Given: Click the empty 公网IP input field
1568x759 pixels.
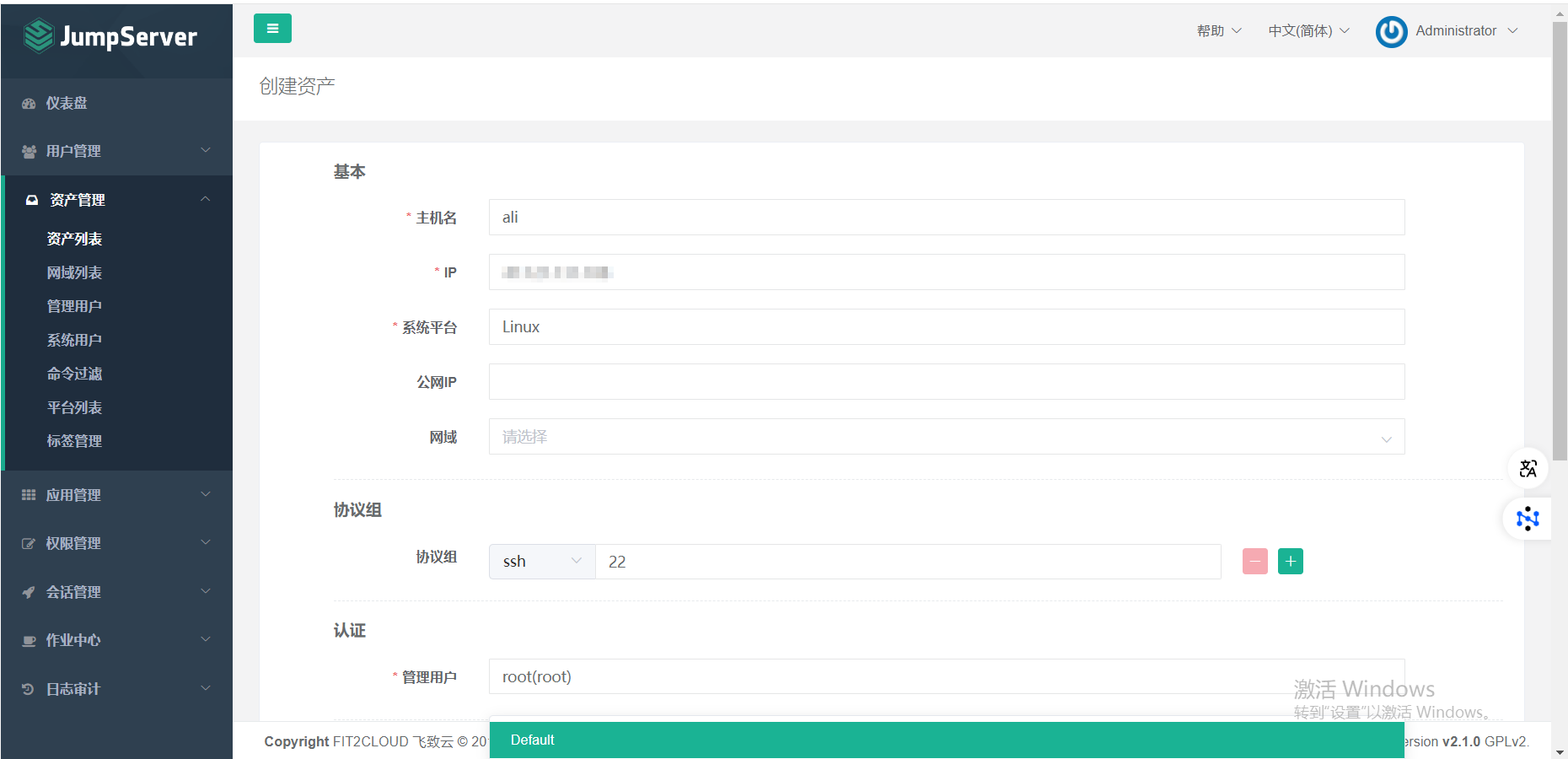Looking at the screenshot, I should pos(947,382).
